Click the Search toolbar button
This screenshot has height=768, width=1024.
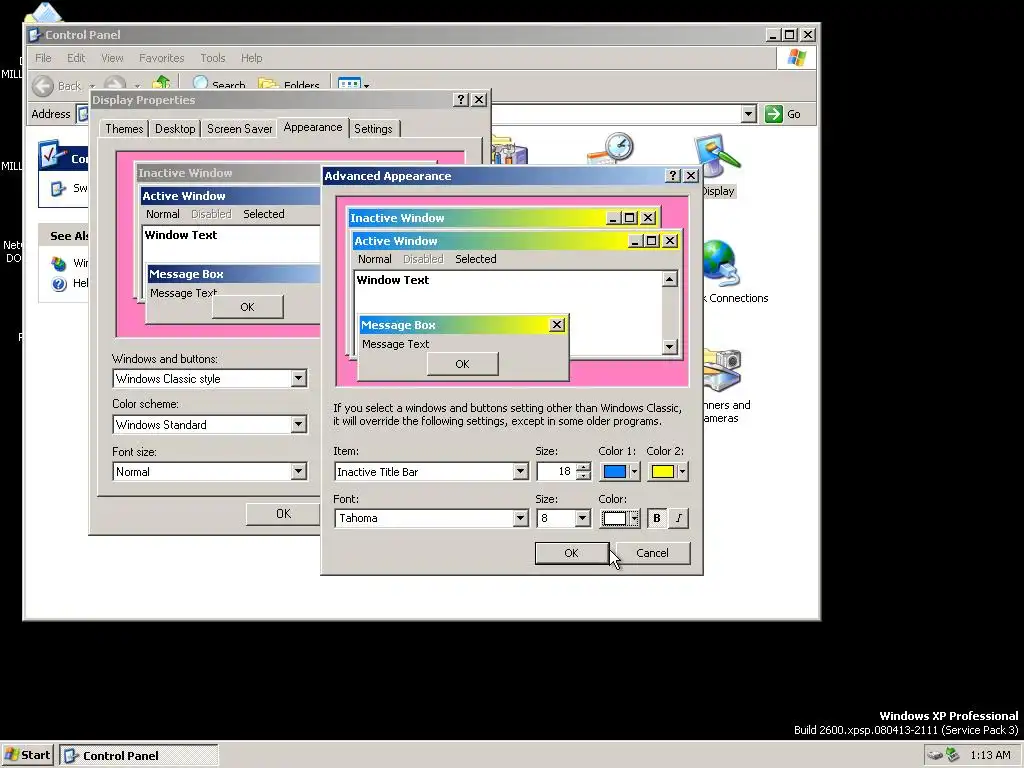219,84
